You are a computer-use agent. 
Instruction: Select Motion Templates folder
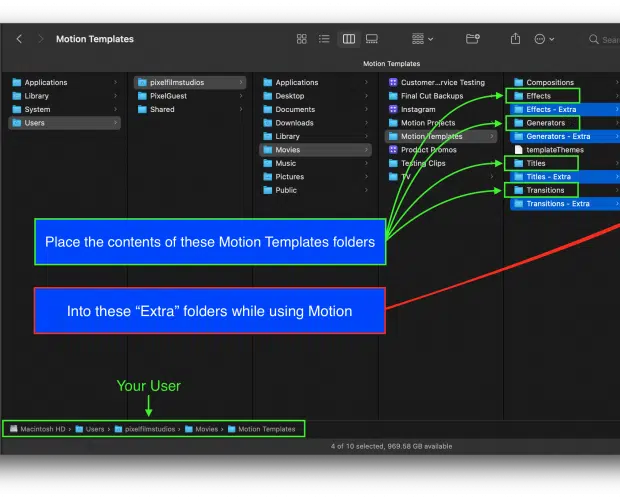[x=441, y=136]
